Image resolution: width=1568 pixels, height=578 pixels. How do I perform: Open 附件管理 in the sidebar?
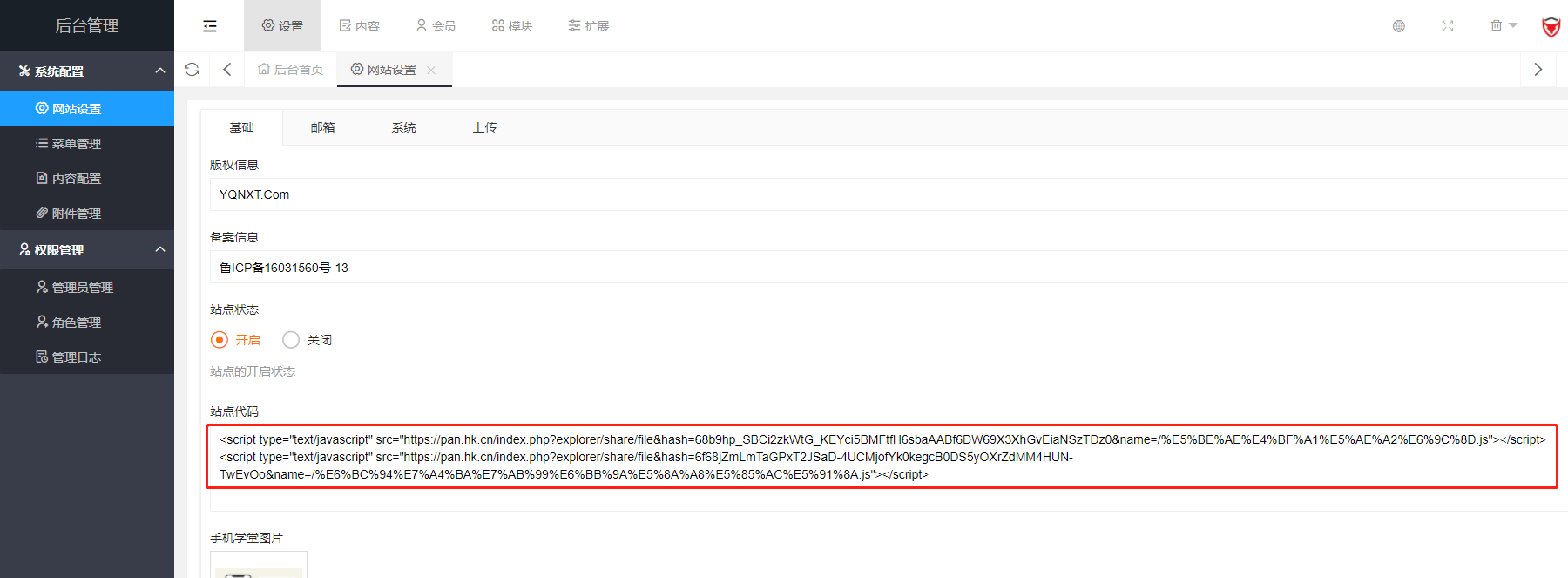pos(87,213)
